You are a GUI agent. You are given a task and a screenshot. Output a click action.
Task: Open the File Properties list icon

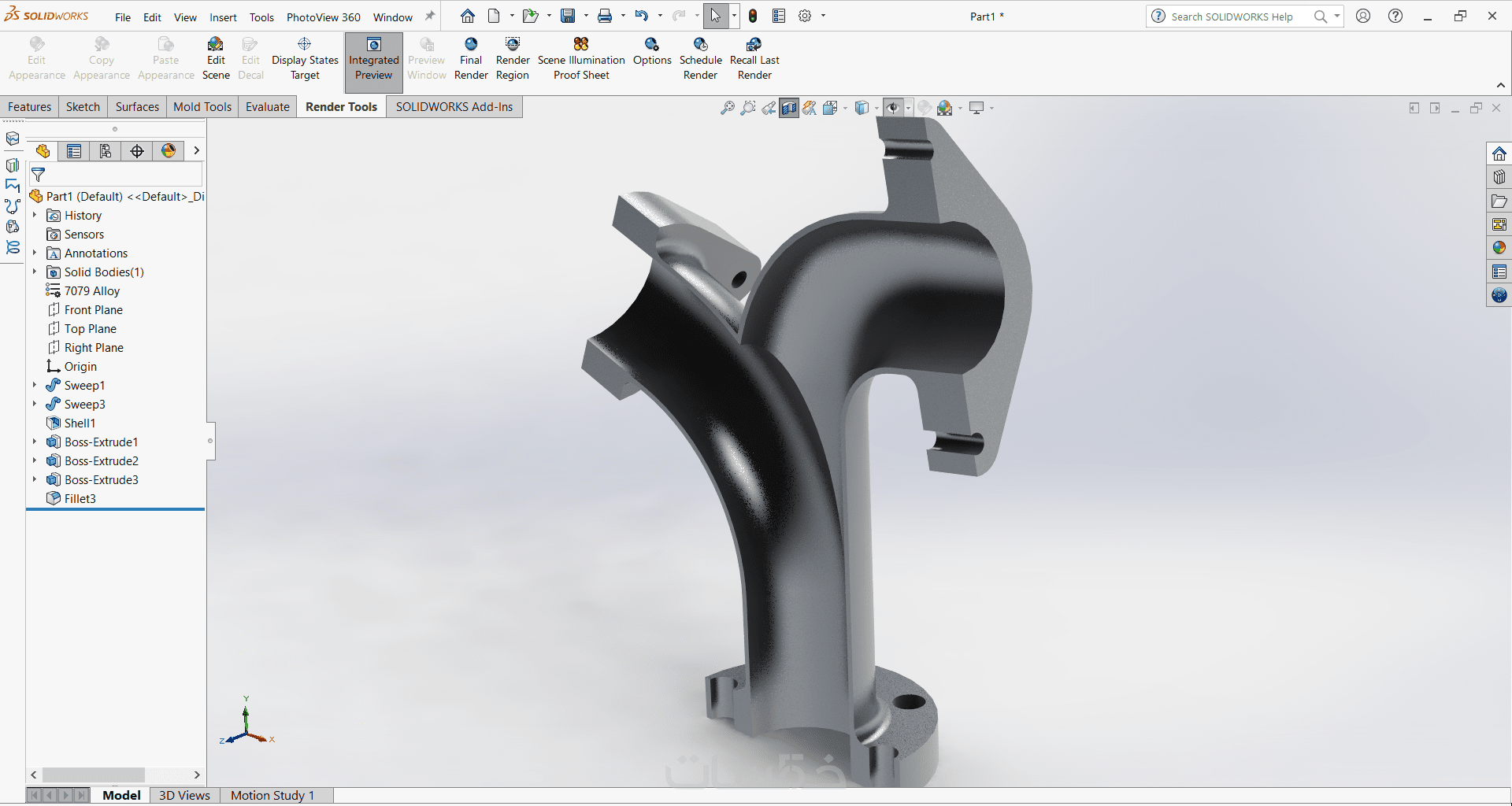tap(779, 16)
